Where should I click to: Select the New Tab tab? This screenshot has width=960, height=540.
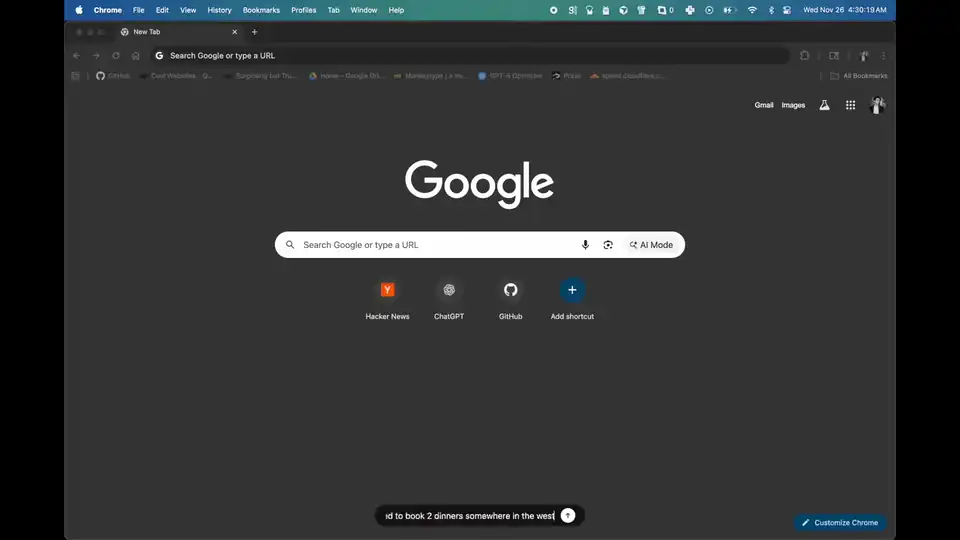coord(178,32)
